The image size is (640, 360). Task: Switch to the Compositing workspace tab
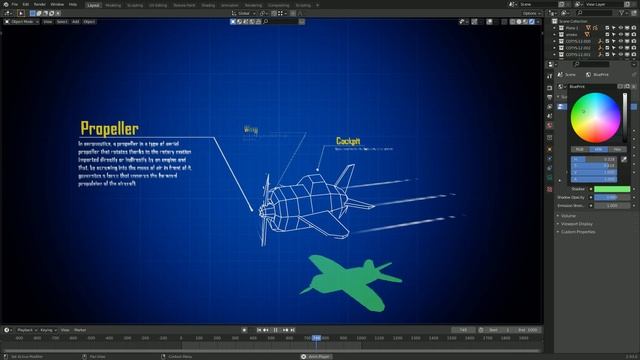[278, 5]
